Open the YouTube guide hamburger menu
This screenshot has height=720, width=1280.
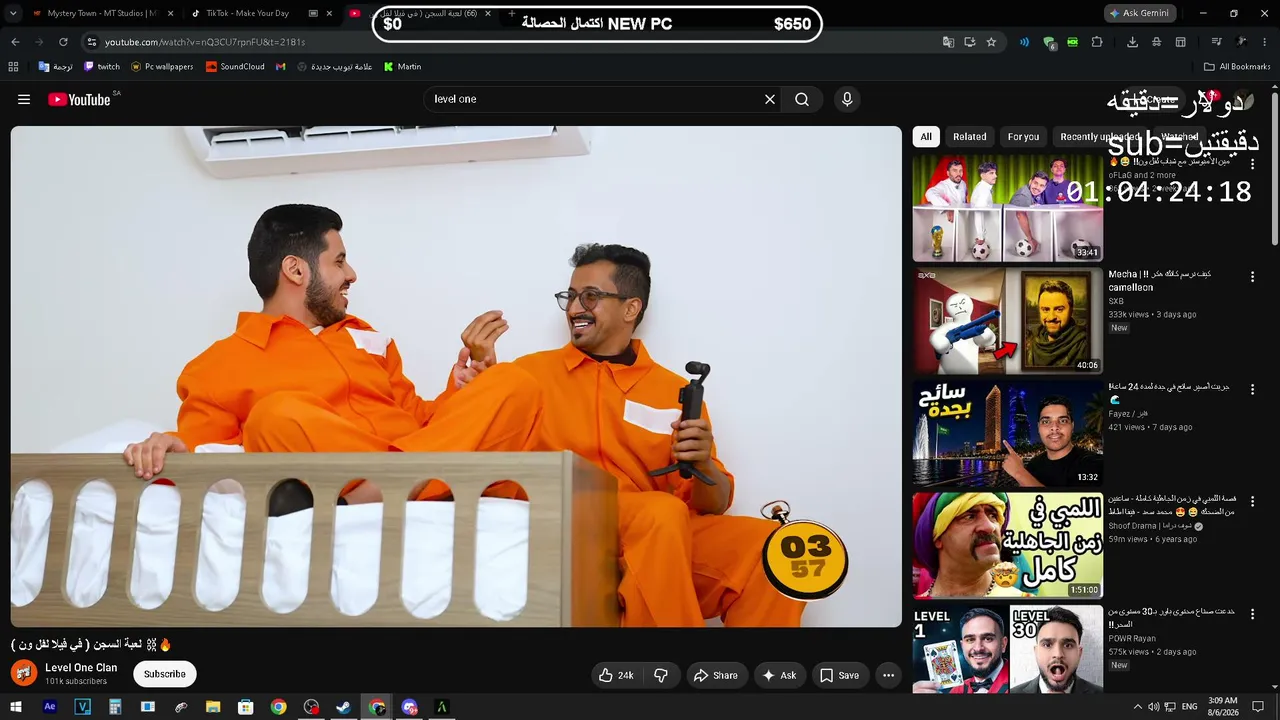pos(24,99)
